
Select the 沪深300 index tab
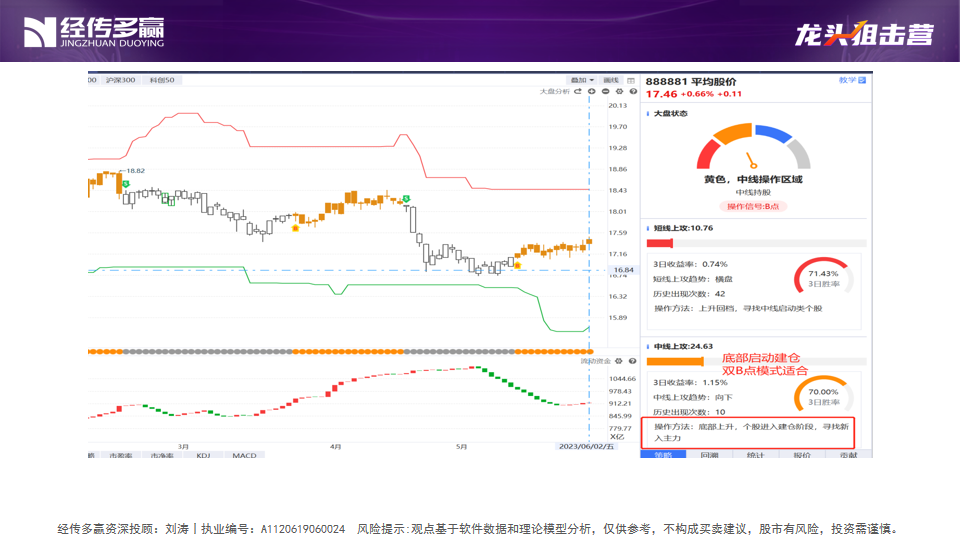[121, 80]
